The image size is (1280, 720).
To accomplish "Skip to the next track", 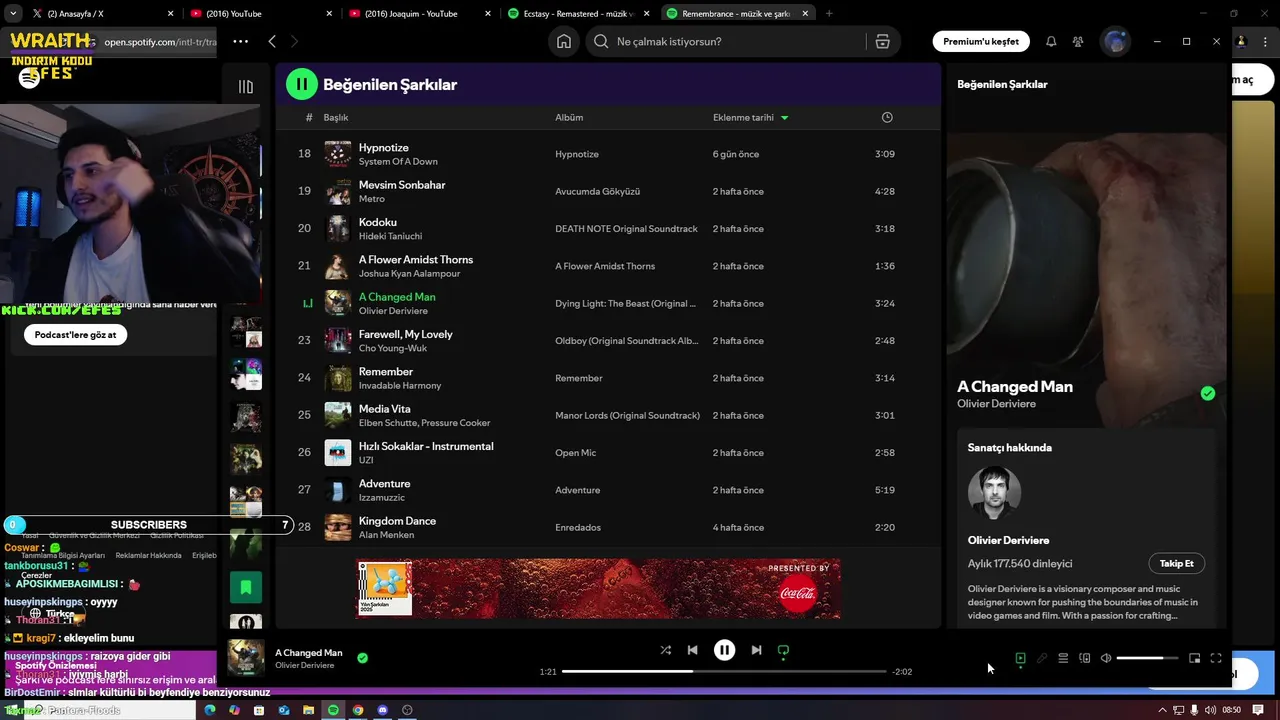I will click(x=756, y=650).
